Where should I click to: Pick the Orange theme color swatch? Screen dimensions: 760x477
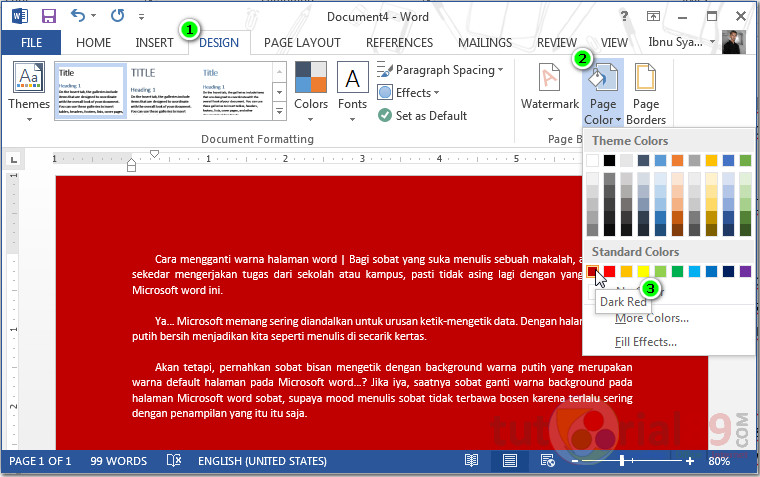[677, 160]
